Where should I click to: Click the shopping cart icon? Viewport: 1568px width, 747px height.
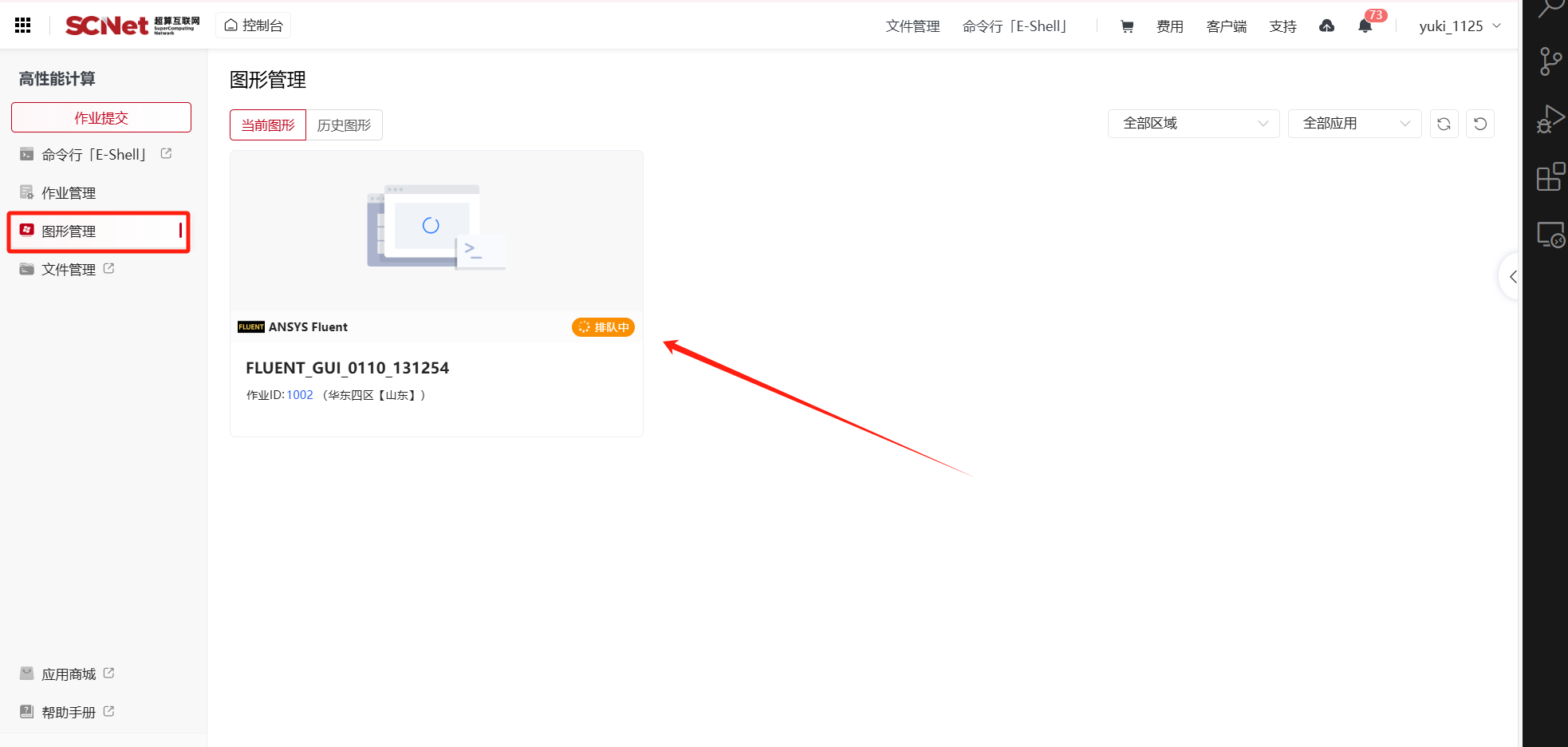1127,26
